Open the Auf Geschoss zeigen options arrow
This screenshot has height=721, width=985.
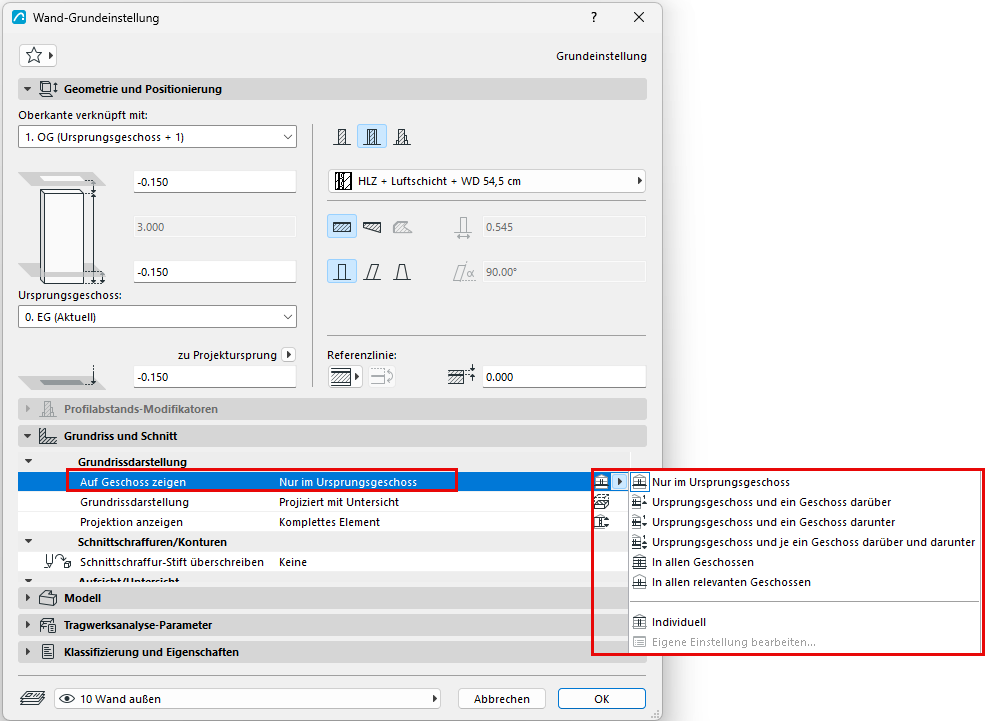[619, 482]
